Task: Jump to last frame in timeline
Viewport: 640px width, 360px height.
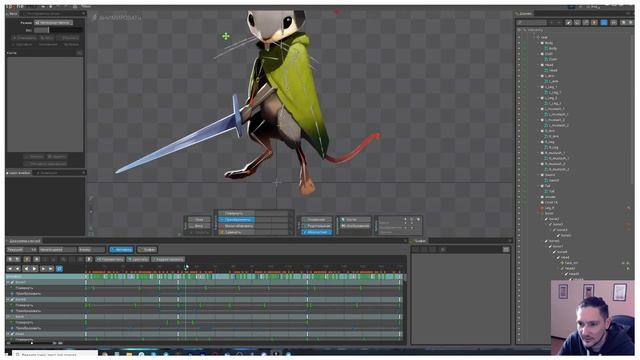Action: pos(51,269)
